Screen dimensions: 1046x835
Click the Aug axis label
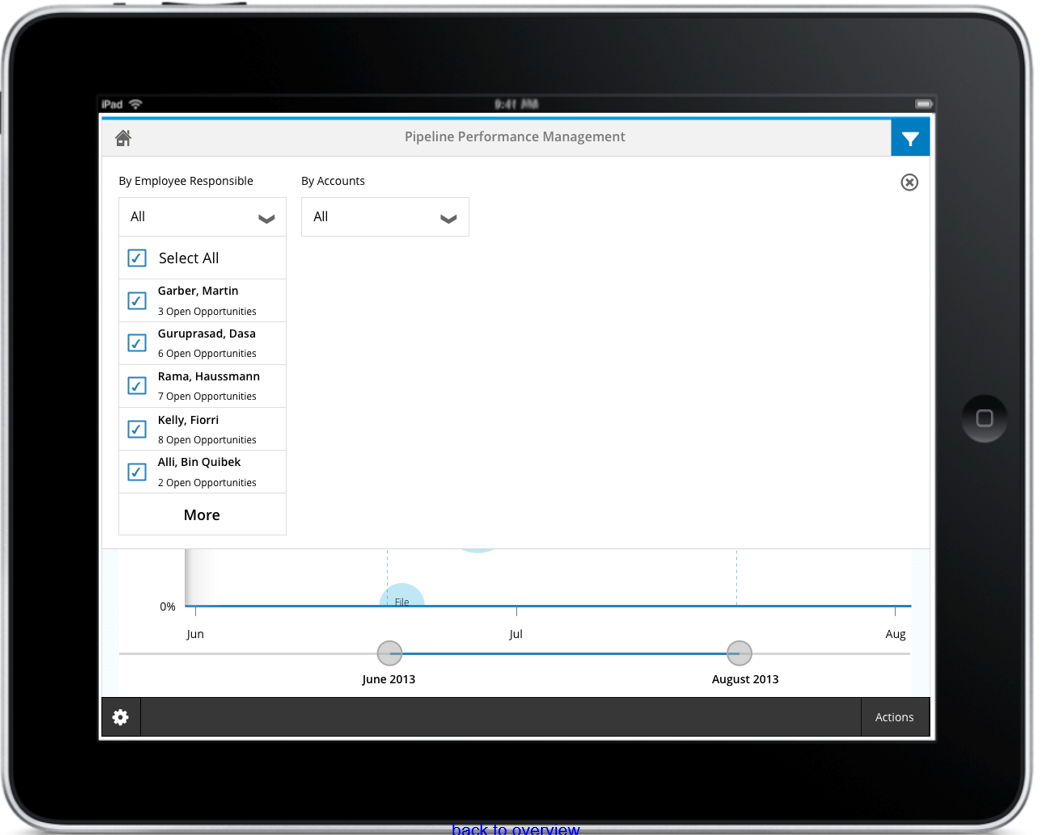tap(895, 634)
